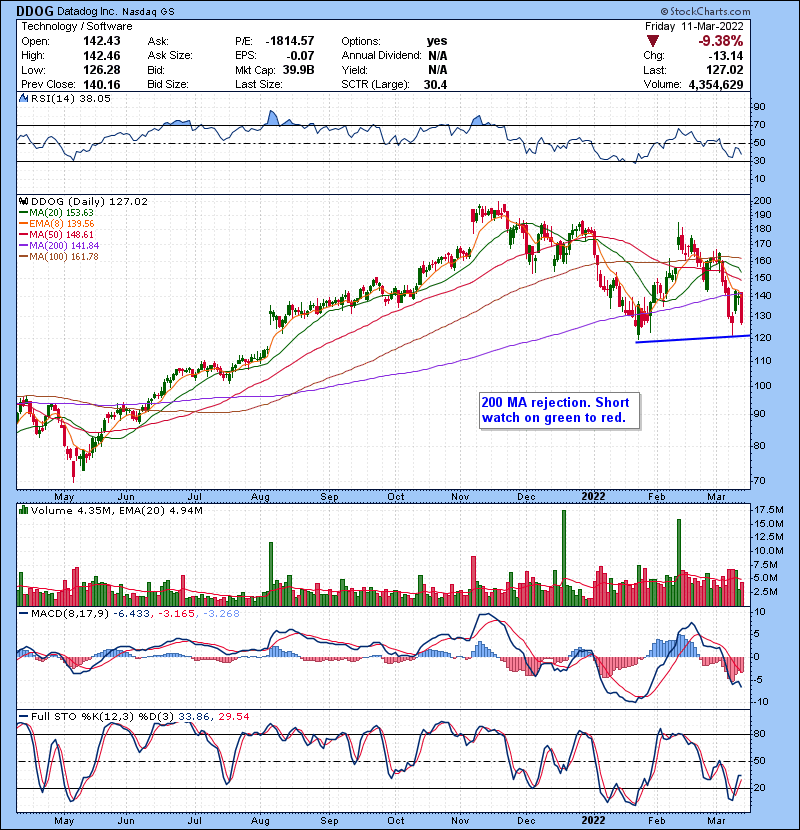The image size is (800, 830).
Task: Select the DDOG ticker symbol in the header
Action: pyautogui.click(x=35, y=11)
